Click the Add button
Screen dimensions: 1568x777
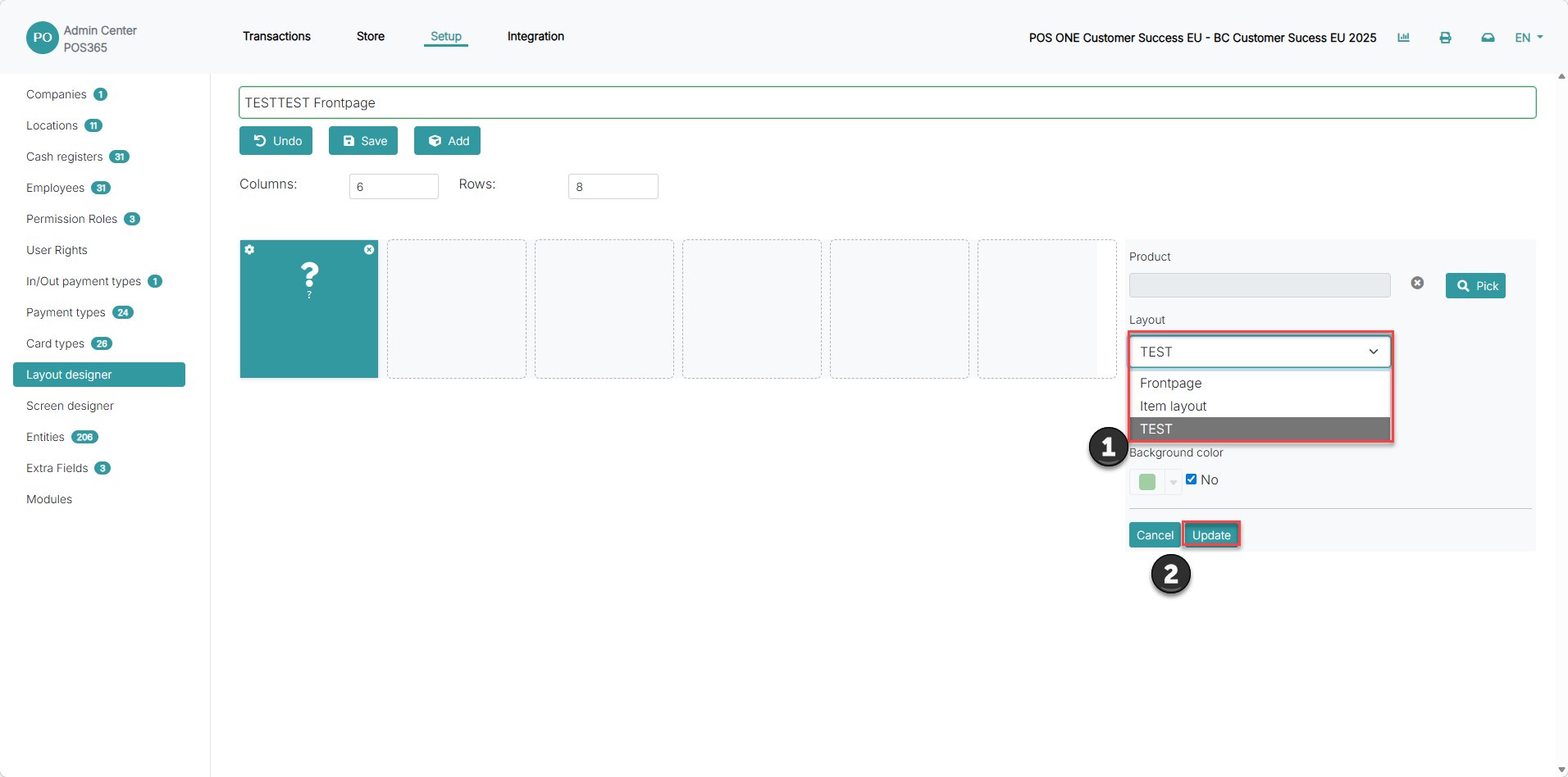click(447, 141)
